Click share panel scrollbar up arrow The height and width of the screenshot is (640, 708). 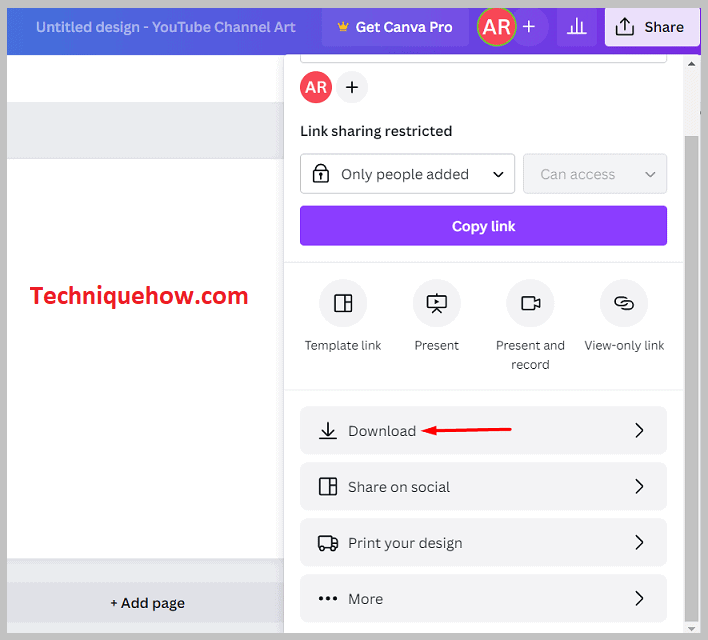pos(691,64)
